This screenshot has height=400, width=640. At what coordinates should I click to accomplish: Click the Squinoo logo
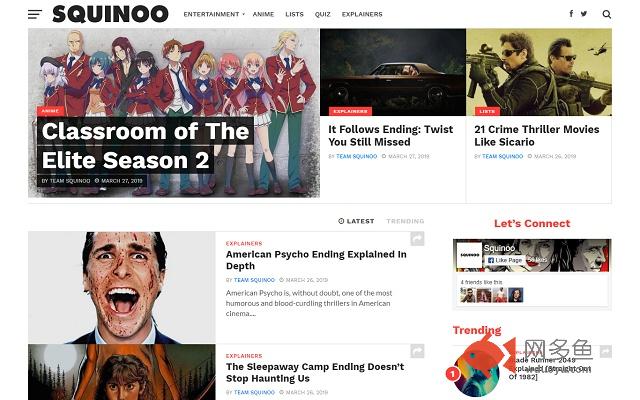(x=110, y=14)
